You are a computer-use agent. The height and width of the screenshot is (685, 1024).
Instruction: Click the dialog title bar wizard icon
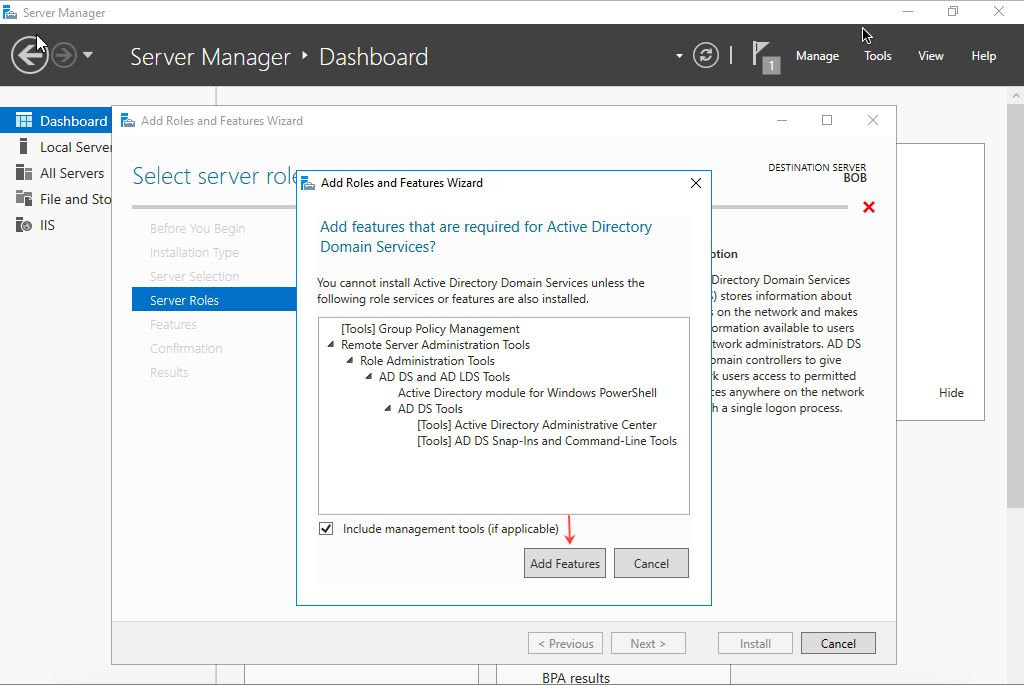click(308, 183)
